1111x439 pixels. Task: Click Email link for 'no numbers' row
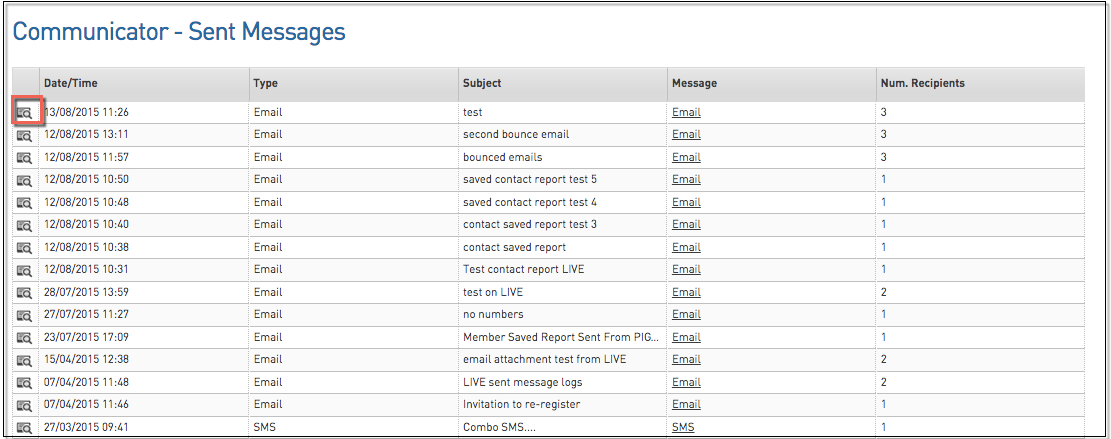tap(686, 314)
